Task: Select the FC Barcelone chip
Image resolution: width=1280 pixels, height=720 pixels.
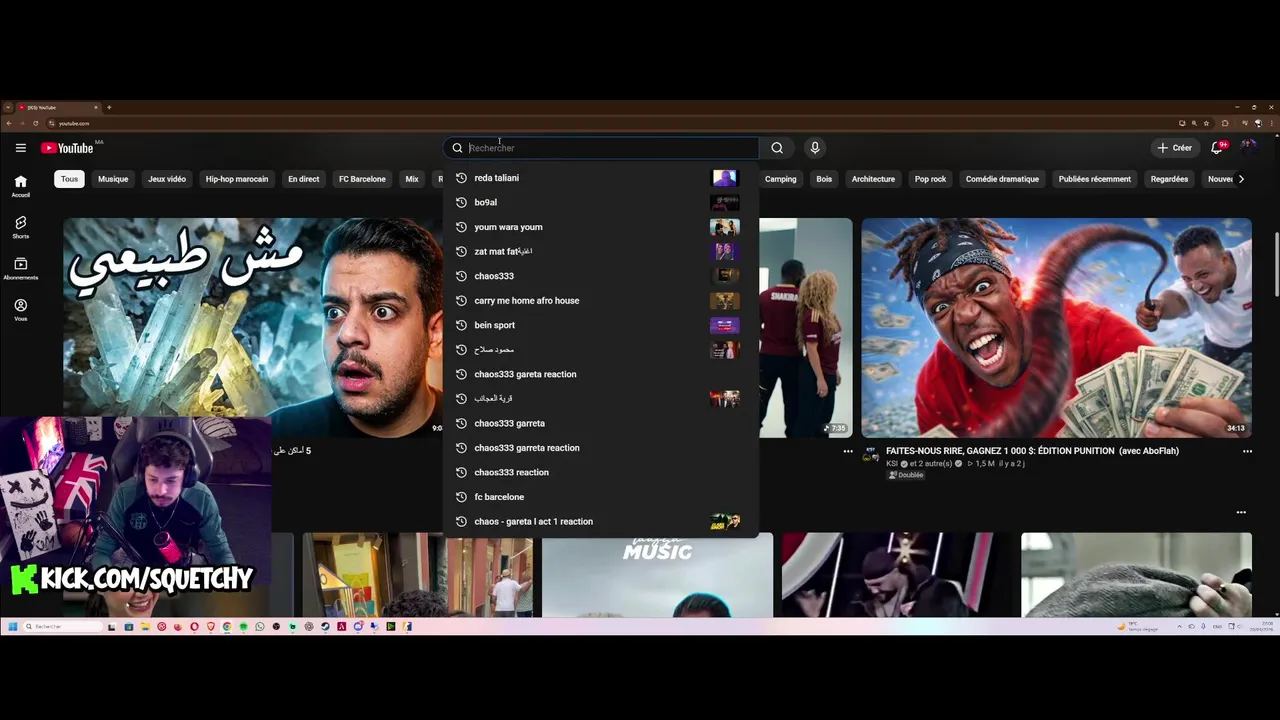Action: [x=362, y=179]
